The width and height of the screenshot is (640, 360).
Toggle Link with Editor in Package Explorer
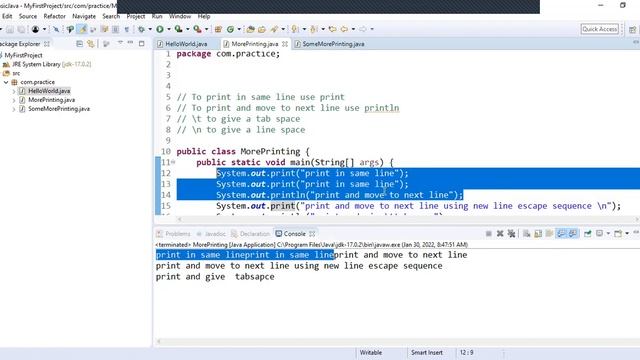(x=91, y=44)
